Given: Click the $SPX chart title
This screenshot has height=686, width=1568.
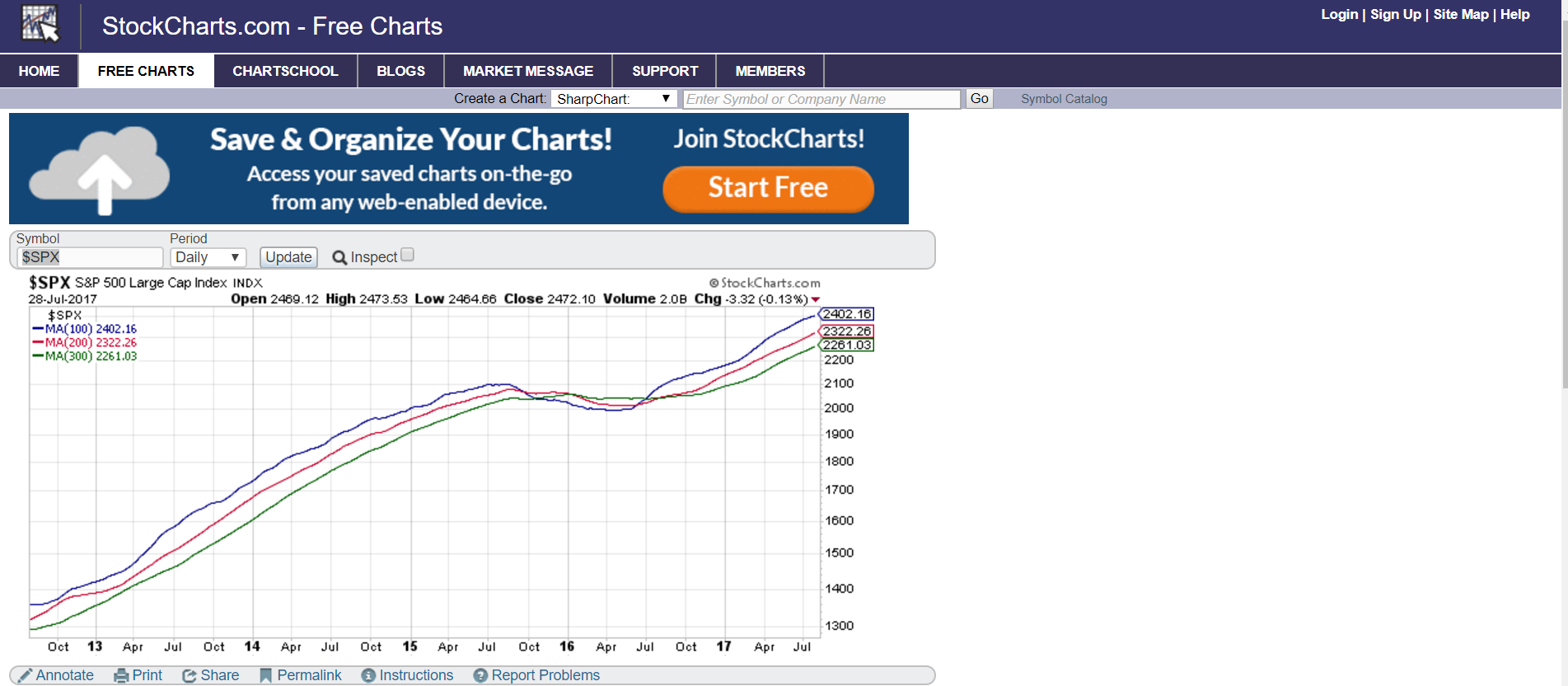Looking at the screenshot, I should (49, 282).
